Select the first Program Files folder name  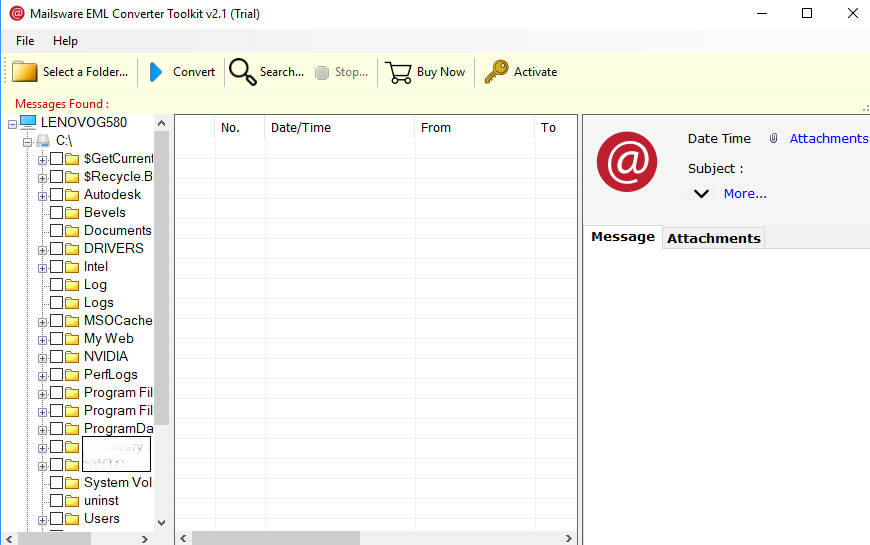pyautogui.click(x=118, y=392)
